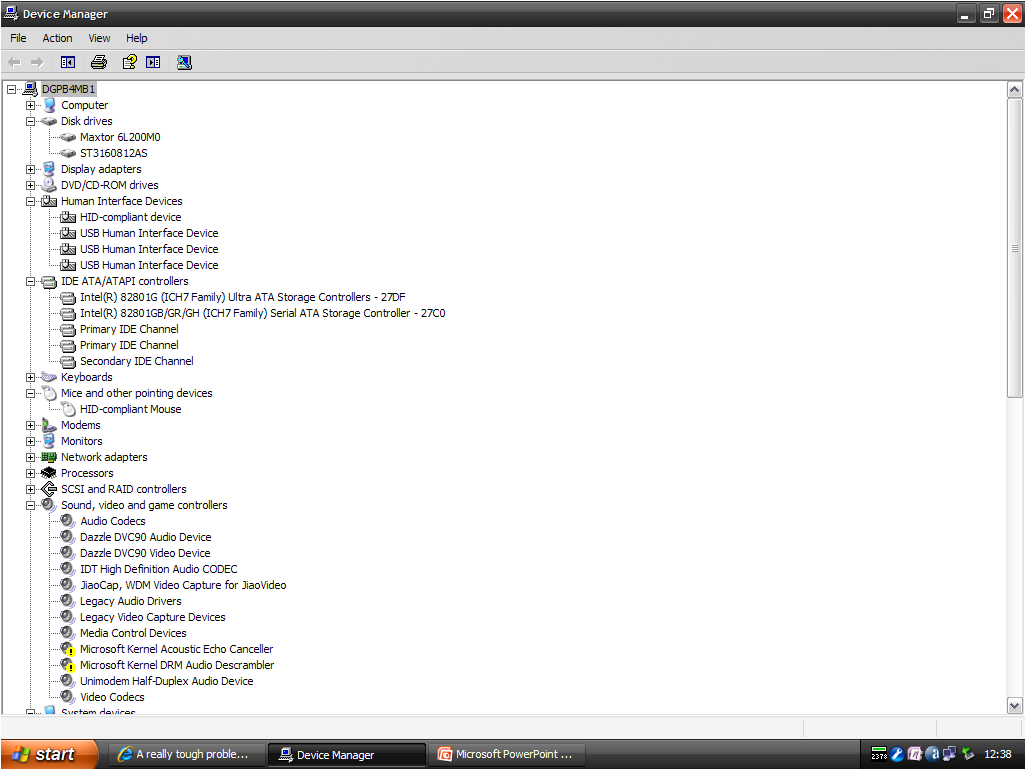Click the Print toolbar icon
The width and height of the screenshot is (1026, 770).
[x=99, y=62]
